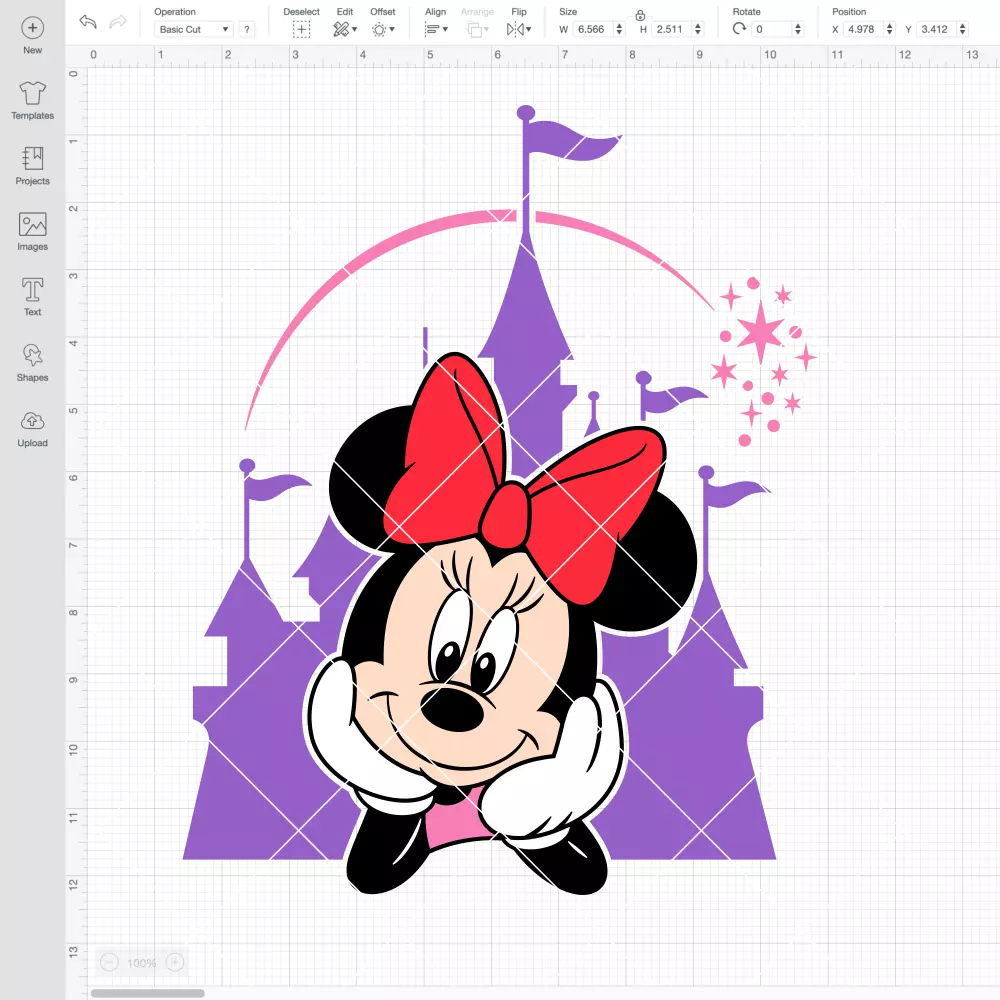Click the Operation help question mark
Image resolution: width=1000 pixels, height=1000 pixels.
tap(247, 29)
